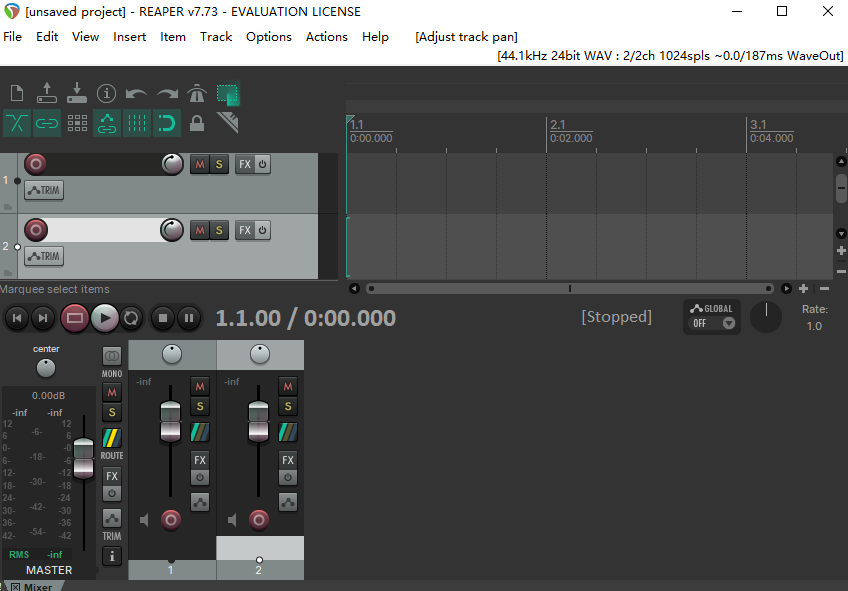Viewport: 848px width, 591px height.
Task: Click the save project download icon
Action: point(77,93)
